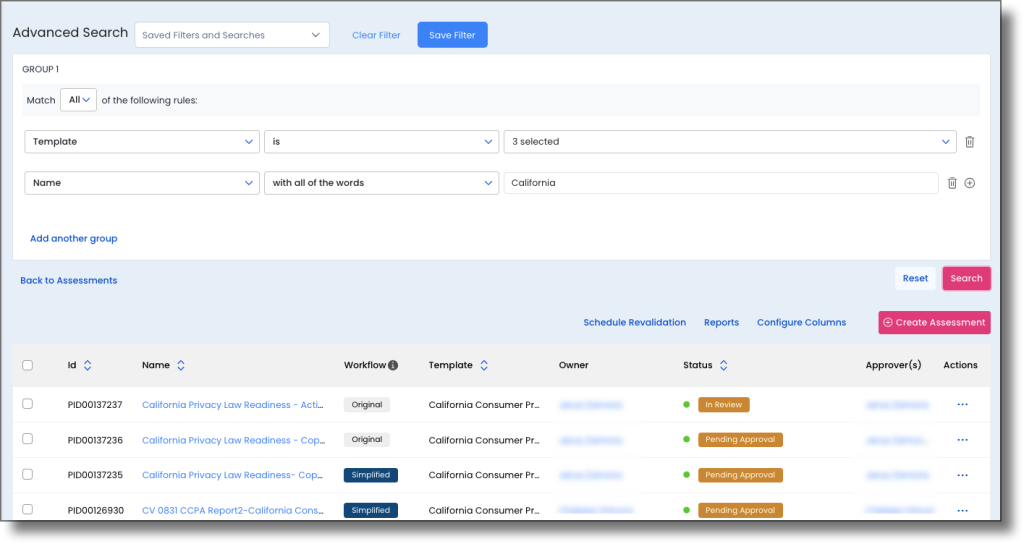1024x544 pixels.
Task: Change Match All dropdown
Action: [x=78, y=100]
